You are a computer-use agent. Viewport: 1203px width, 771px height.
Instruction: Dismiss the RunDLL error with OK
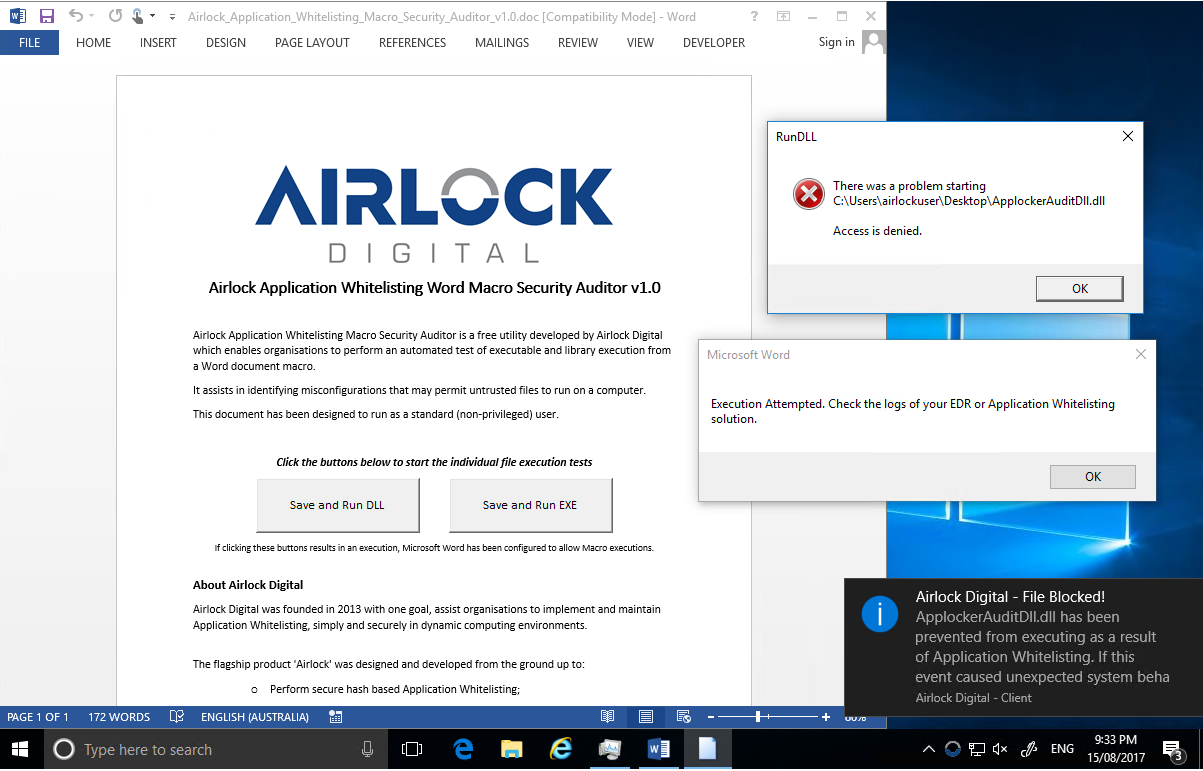coord(1079,288)
